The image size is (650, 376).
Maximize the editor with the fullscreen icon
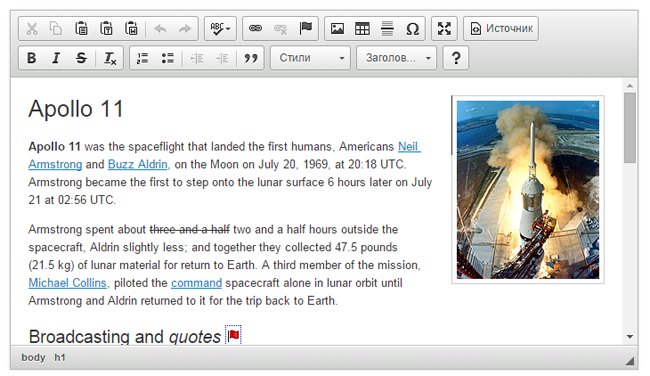pyautogui.click(x=444, y=29)
